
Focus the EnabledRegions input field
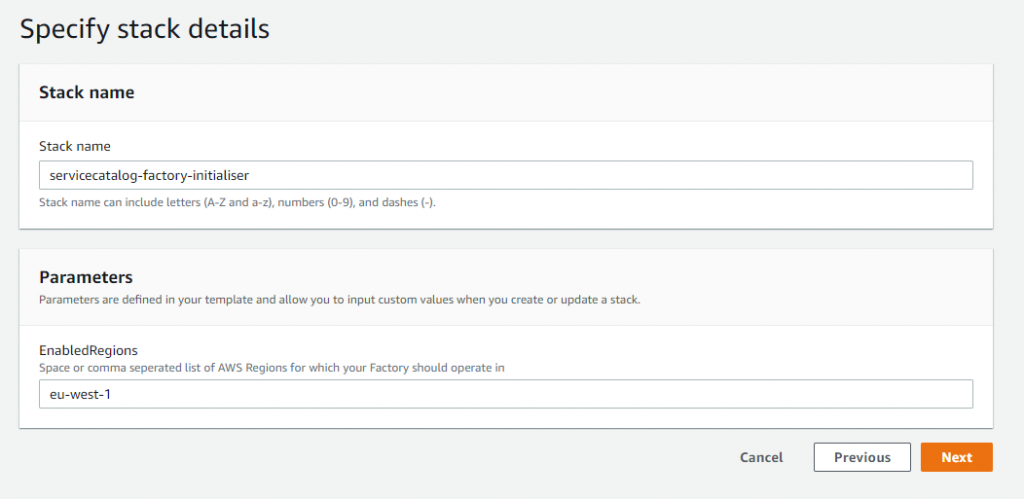[506, 394]
